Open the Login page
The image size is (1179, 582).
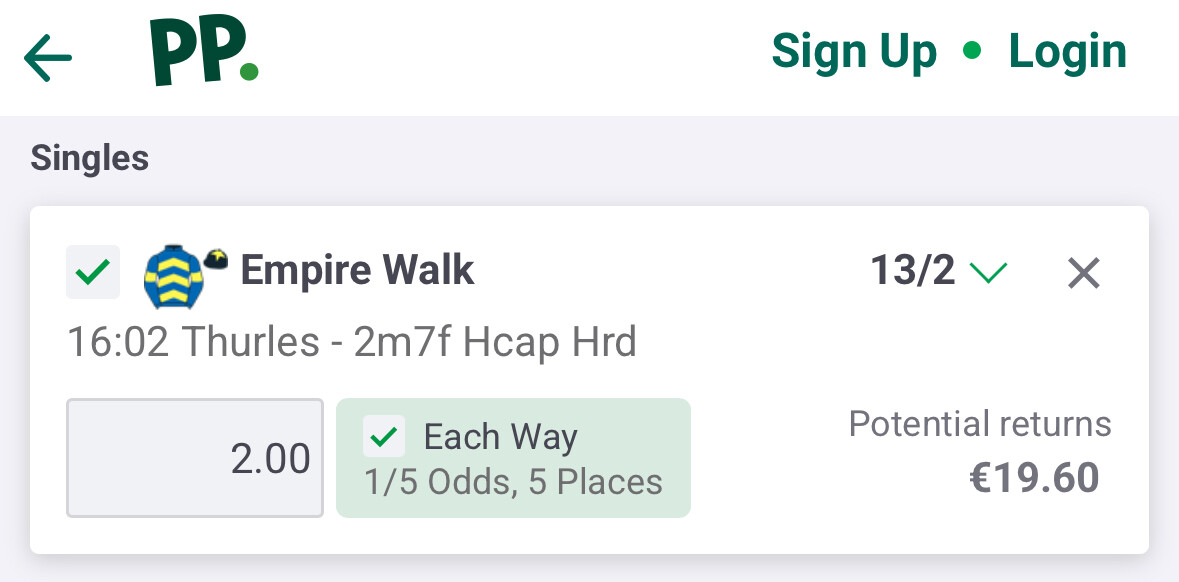[1067, 51]
